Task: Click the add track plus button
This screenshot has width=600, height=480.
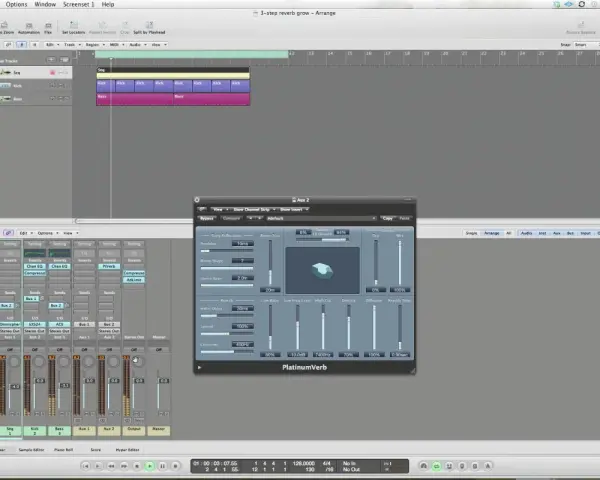Action: coord(51,60)
